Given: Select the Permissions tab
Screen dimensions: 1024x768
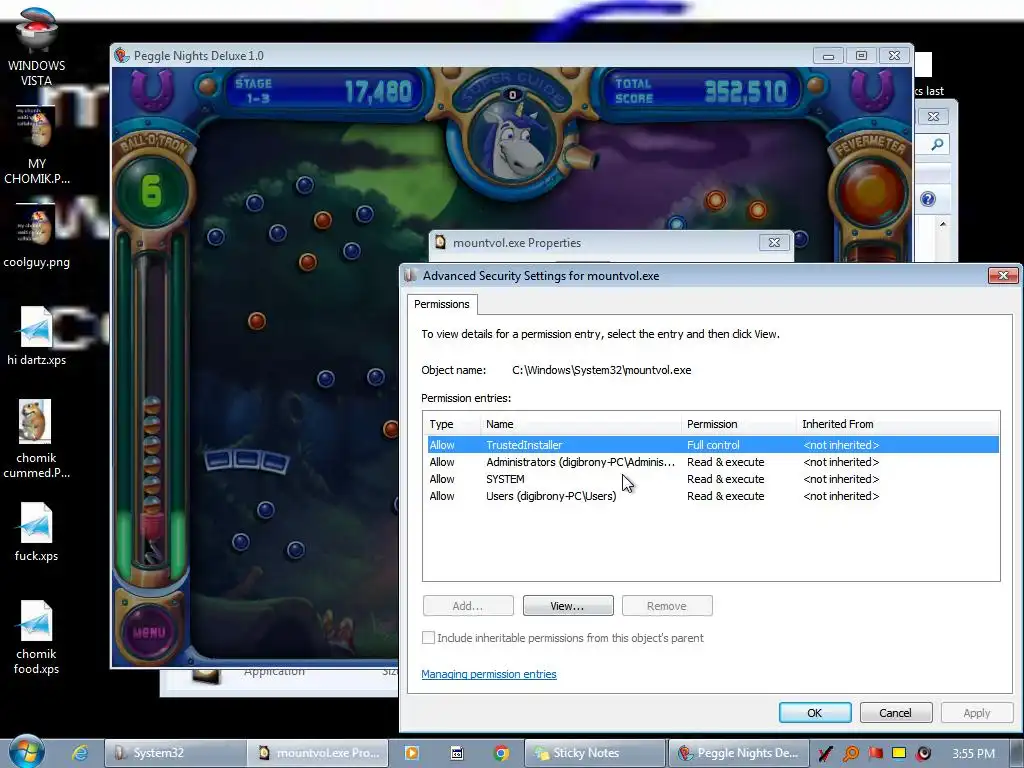Looking at the screenshot, I should click(x=441, y=304).
